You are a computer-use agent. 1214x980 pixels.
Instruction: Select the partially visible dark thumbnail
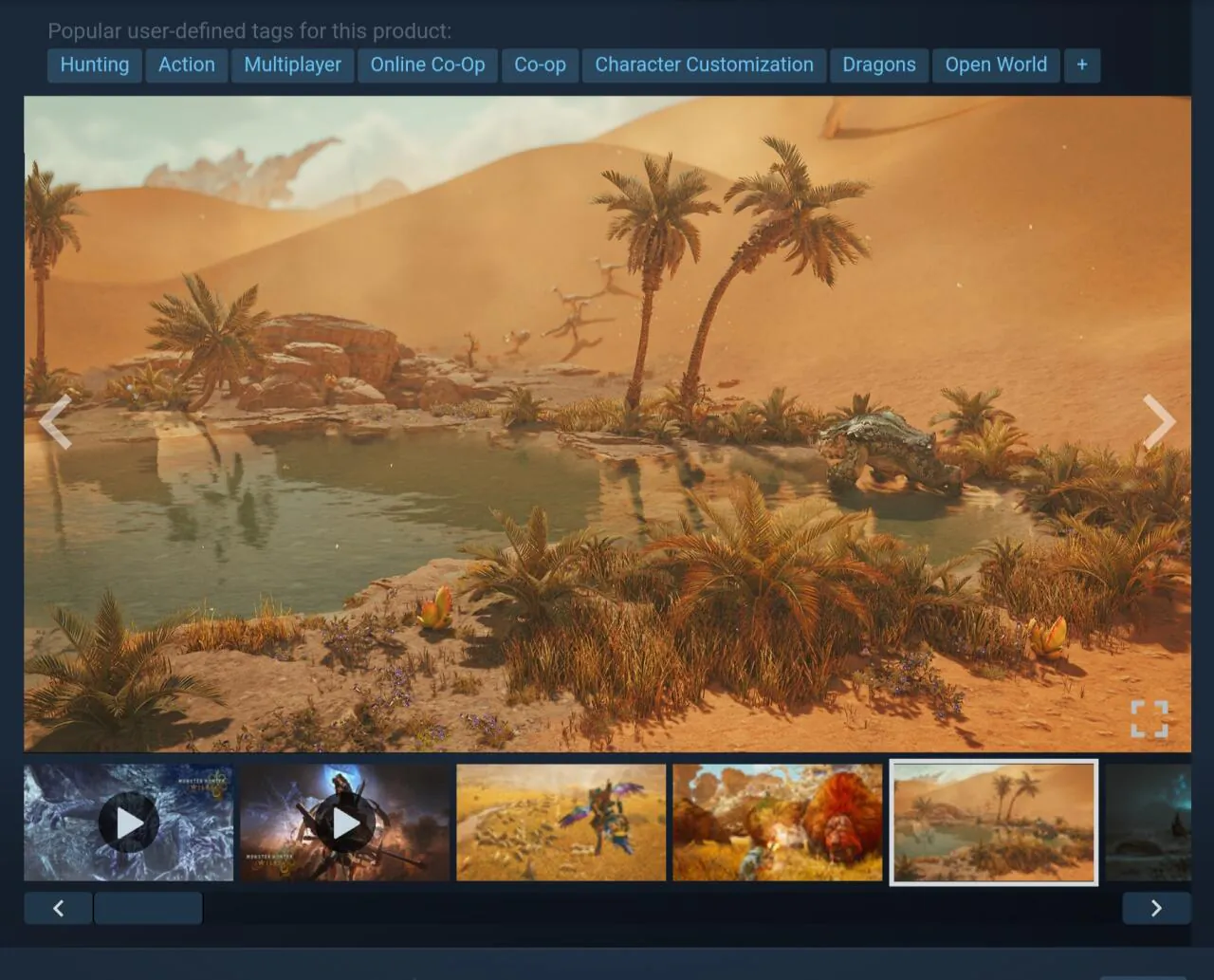tap(1148, 823)
